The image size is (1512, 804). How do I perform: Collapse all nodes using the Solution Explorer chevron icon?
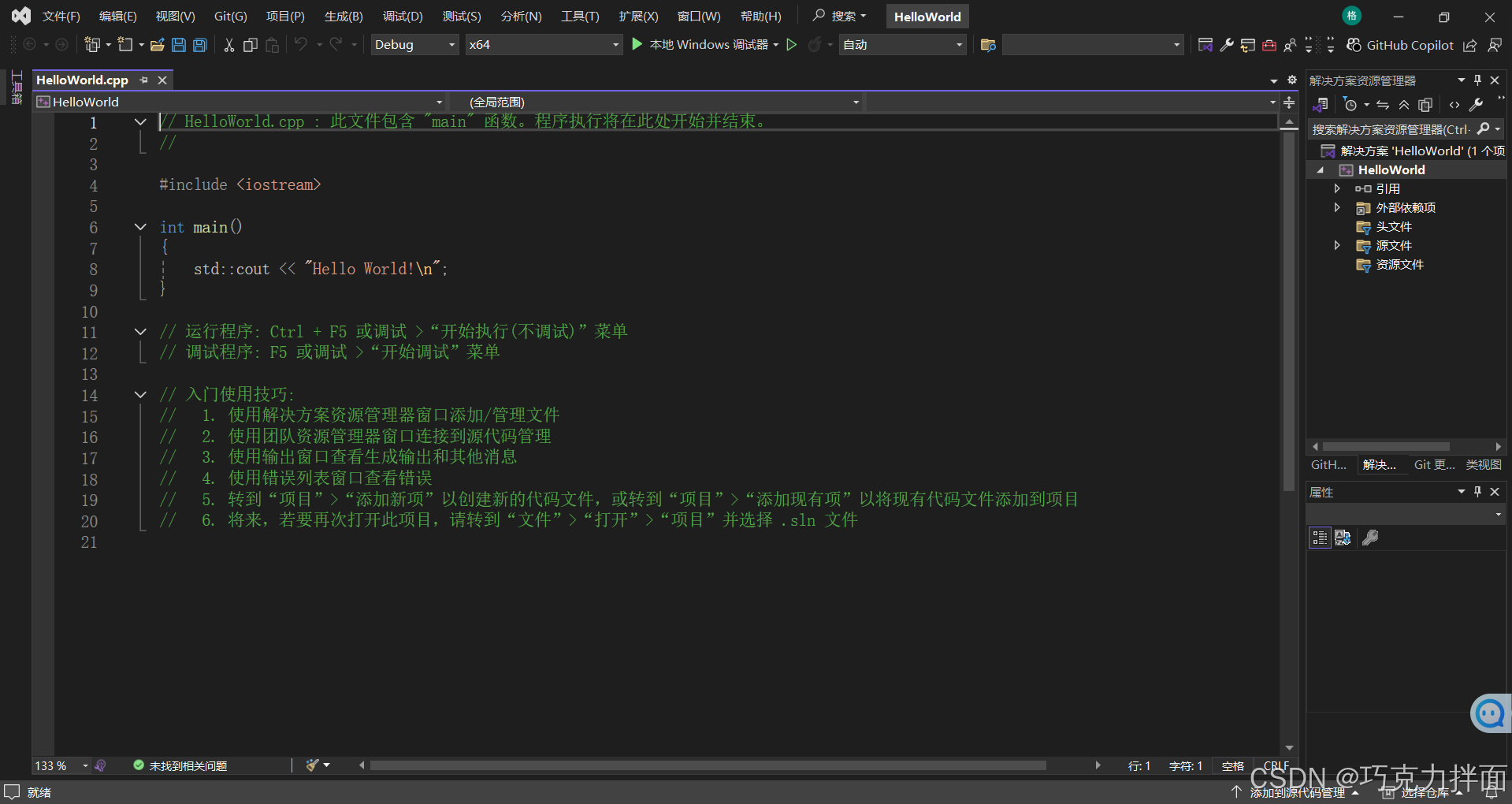pos(1404,104)
